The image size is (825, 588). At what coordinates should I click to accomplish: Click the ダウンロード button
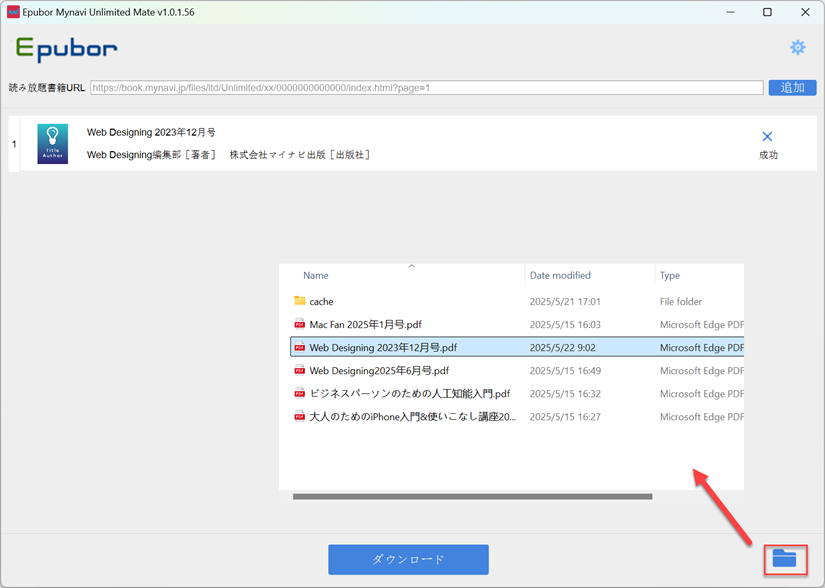[x=408, y=559]
